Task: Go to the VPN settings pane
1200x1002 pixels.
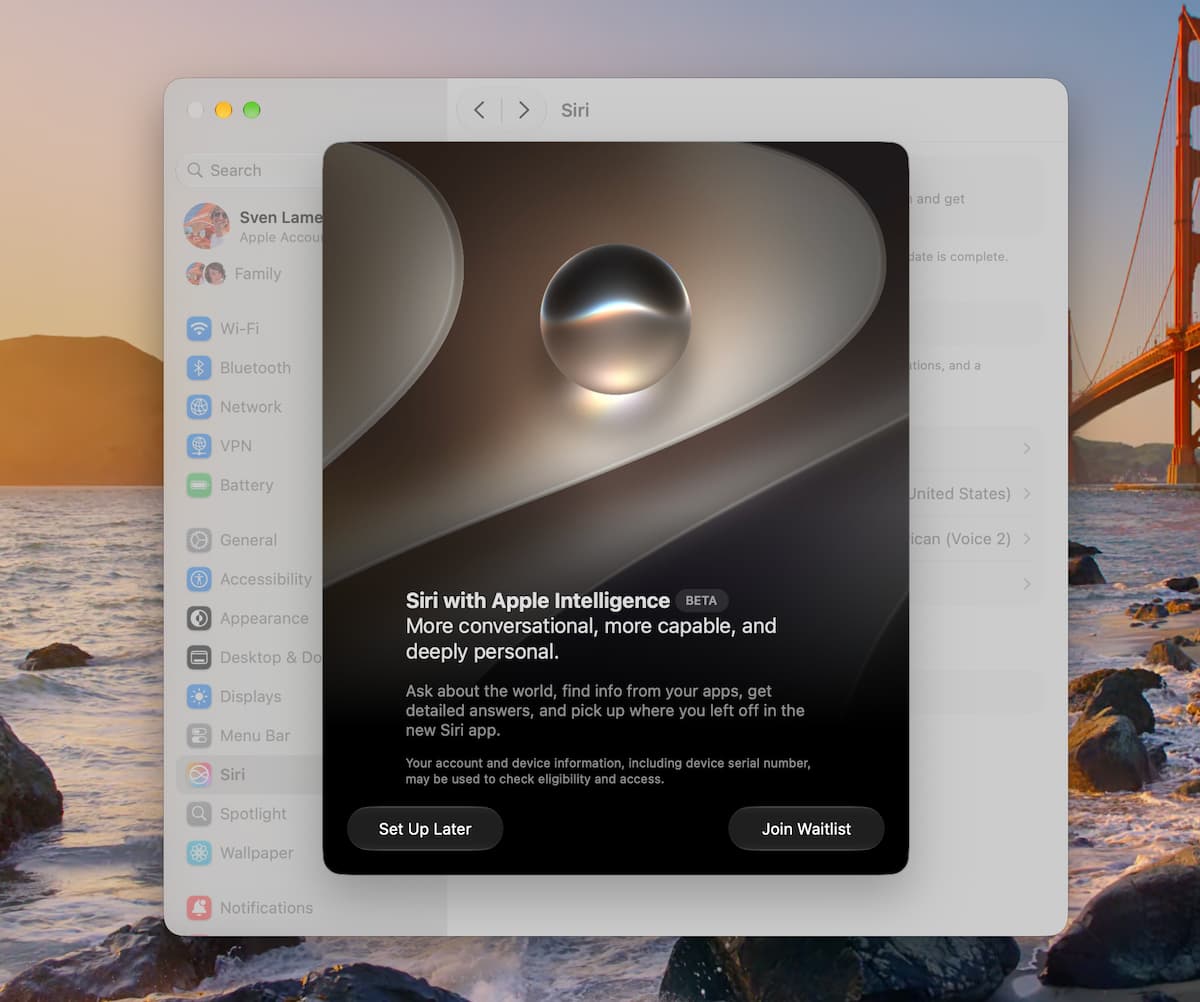Action: tap(218, 446)
